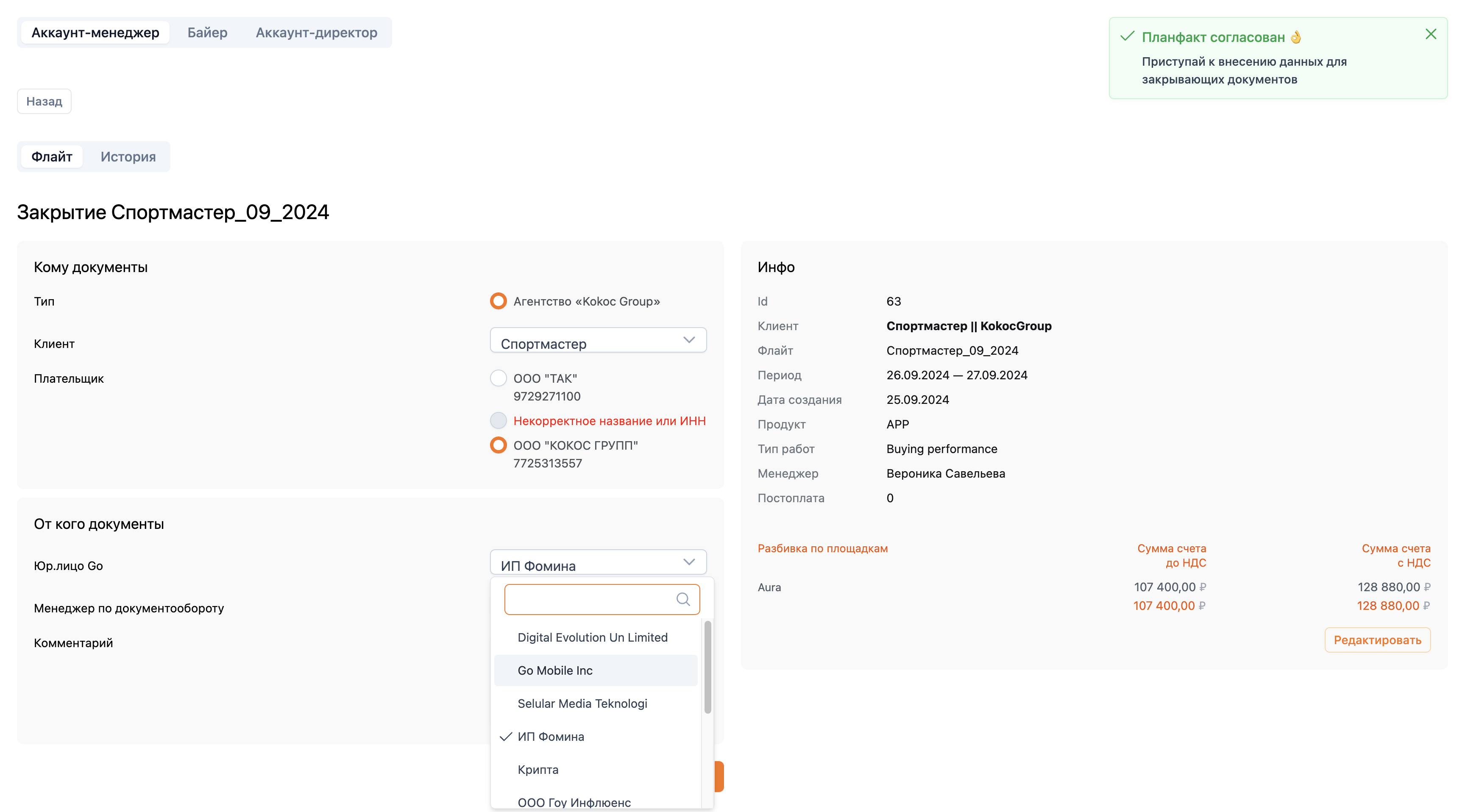Pick Selular Media Teknologi option

(x=582, y=704)
